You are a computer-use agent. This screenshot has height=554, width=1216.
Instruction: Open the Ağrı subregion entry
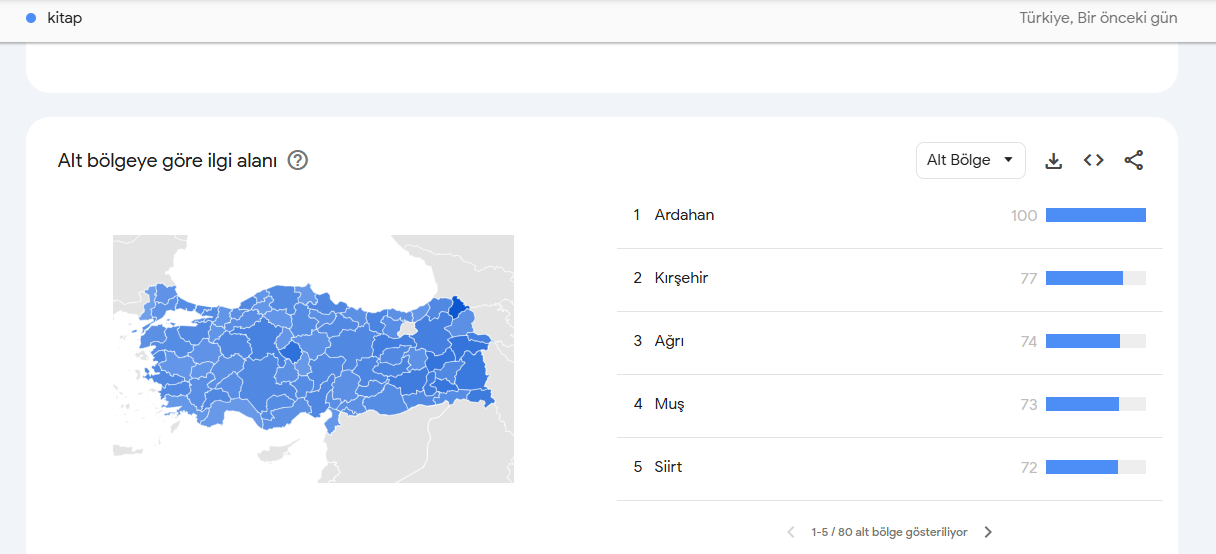click(669, 341)
